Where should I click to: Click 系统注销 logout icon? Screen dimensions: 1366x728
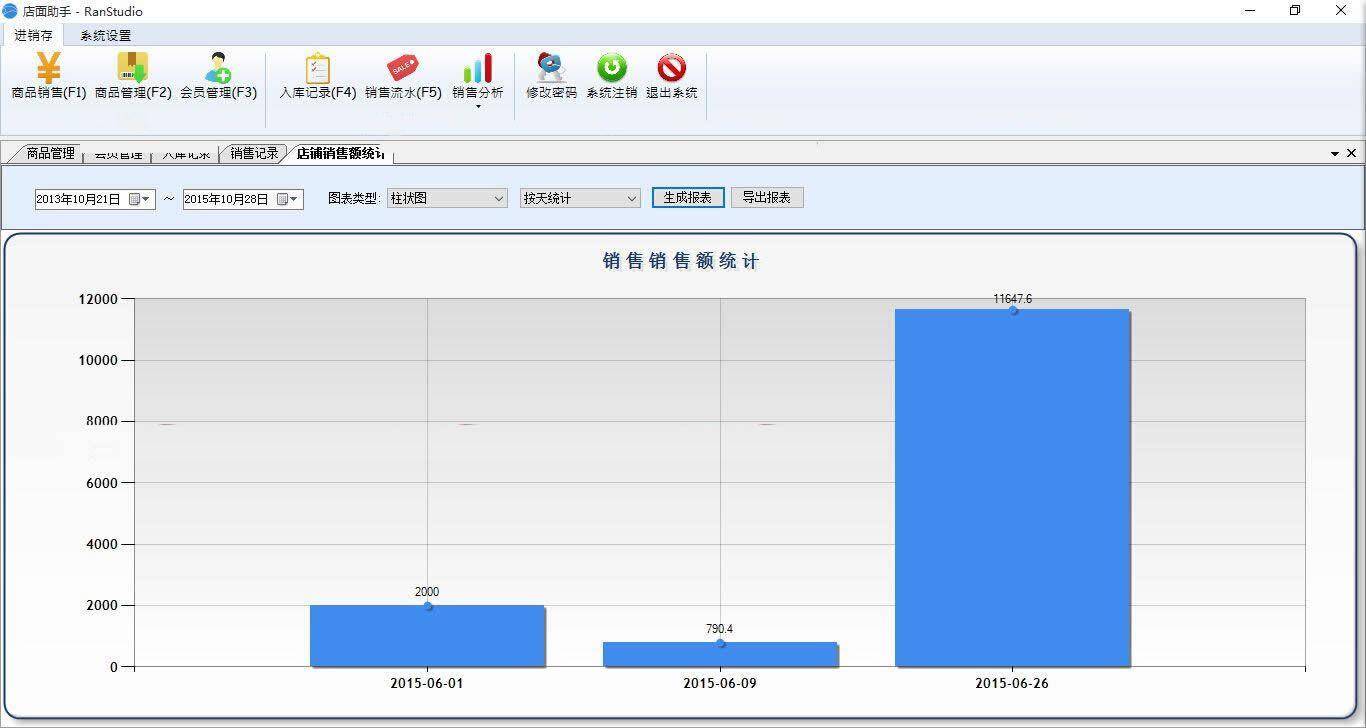tap(611, 76)
